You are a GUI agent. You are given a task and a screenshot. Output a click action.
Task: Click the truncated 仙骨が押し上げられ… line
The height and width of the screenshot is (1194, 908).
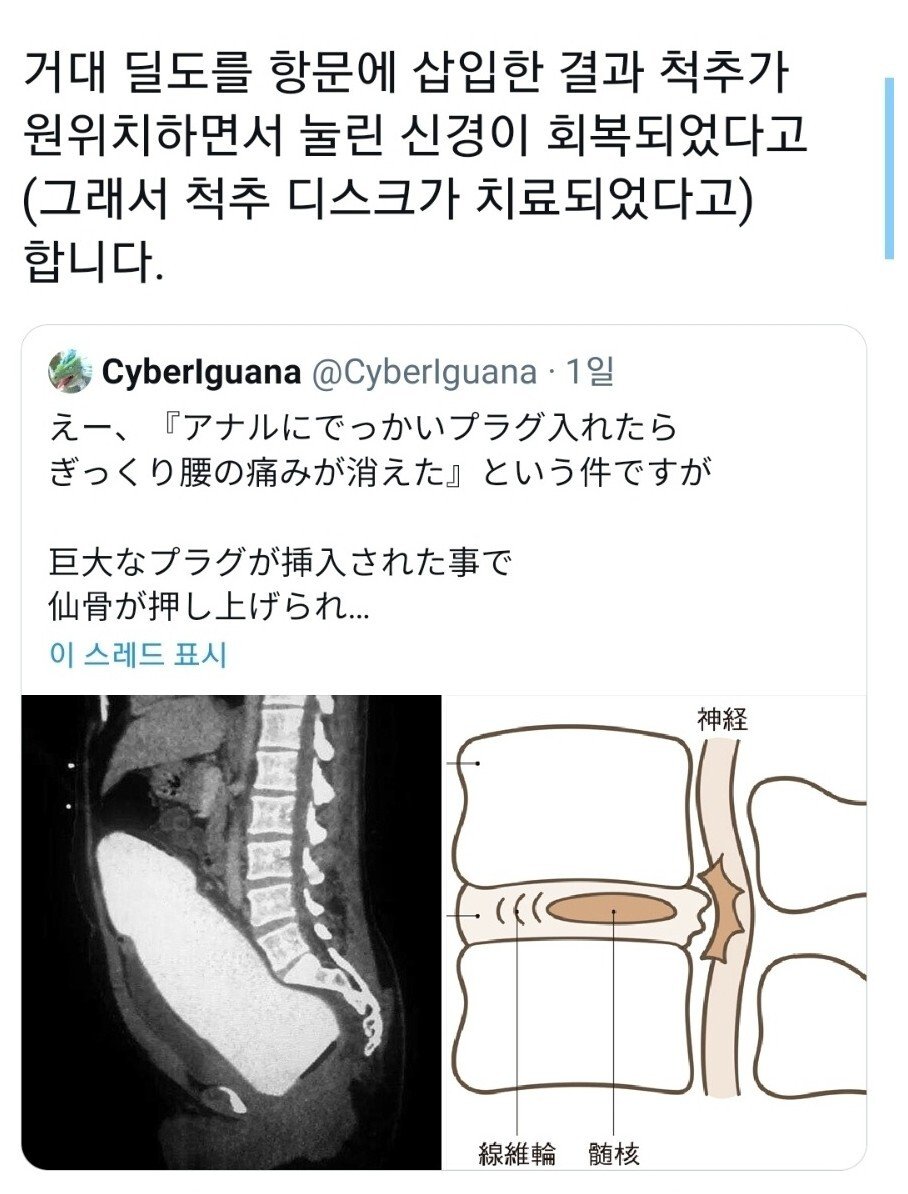click(x=209, y=605)
